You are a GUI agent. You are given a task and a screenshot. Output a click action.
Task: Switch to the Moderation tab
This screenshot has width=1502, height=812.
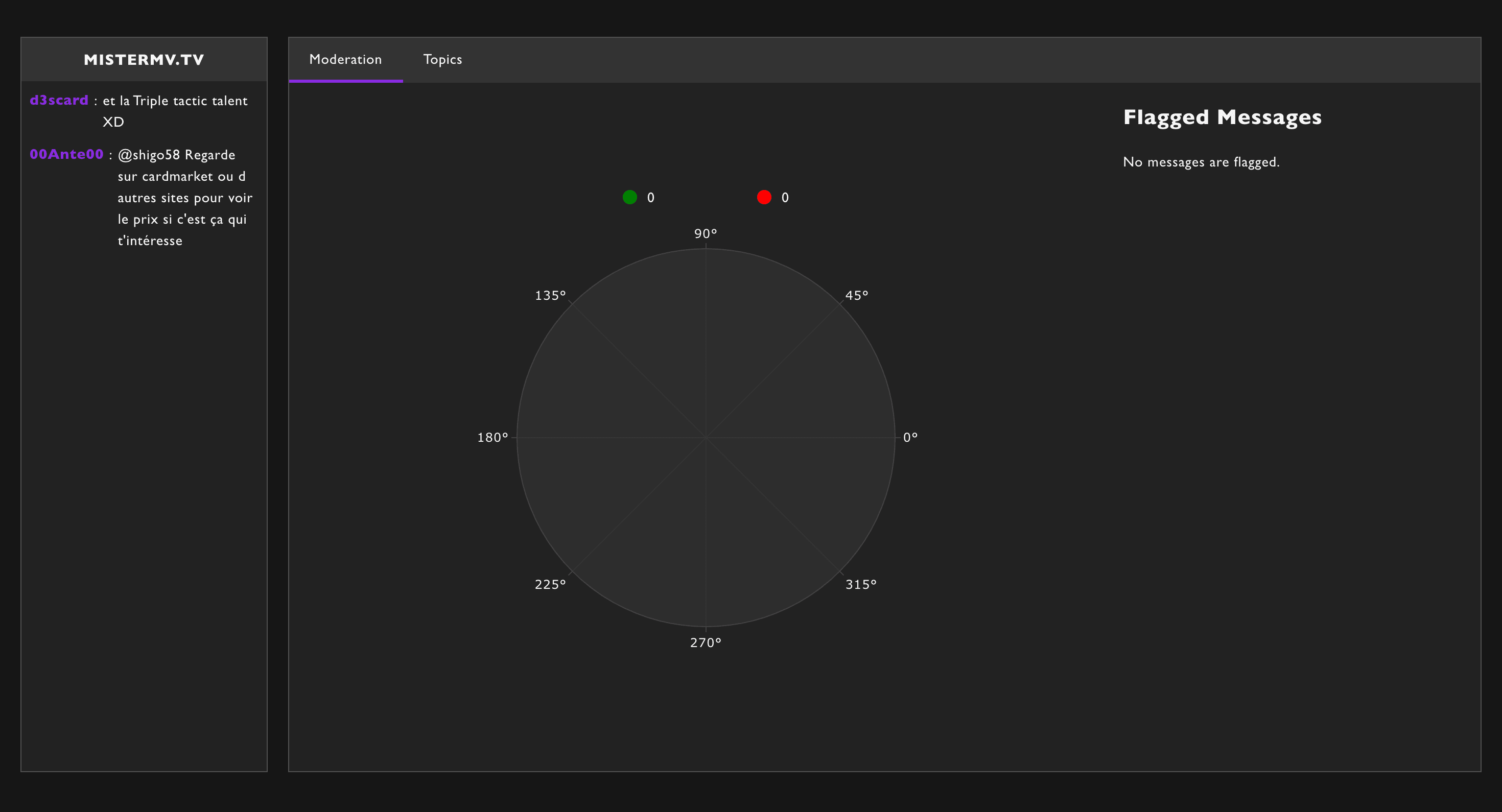(345, 59)
